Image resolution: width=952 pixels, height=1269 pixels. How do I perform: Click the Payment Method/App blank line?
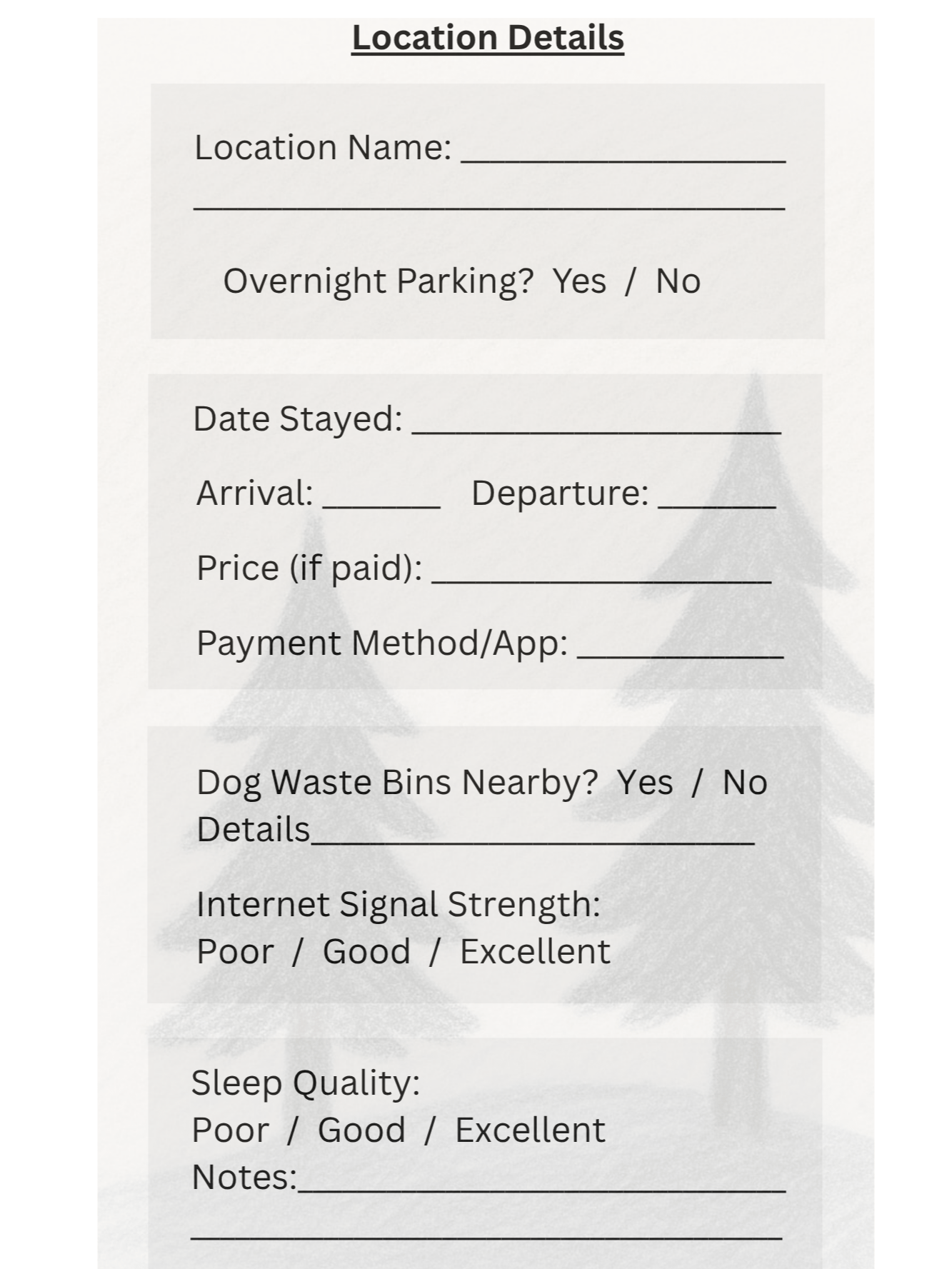tap(680, 647)
